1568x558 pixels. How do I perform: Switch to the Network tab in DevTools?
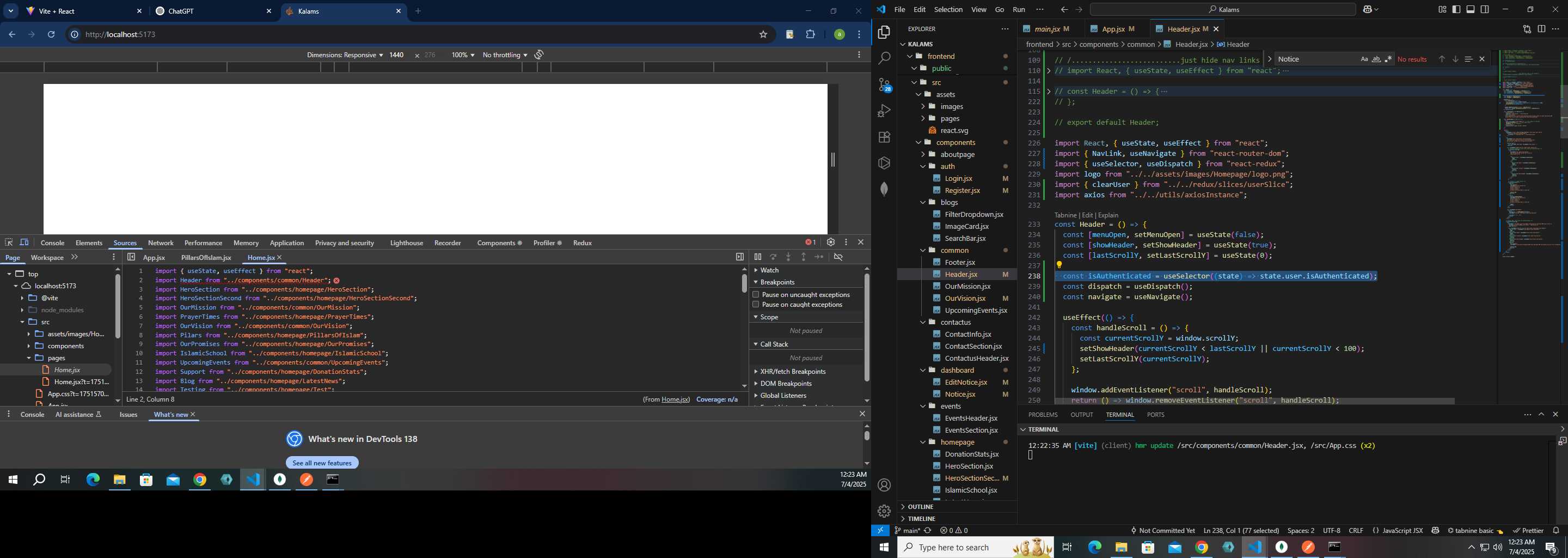click(161, 242)
